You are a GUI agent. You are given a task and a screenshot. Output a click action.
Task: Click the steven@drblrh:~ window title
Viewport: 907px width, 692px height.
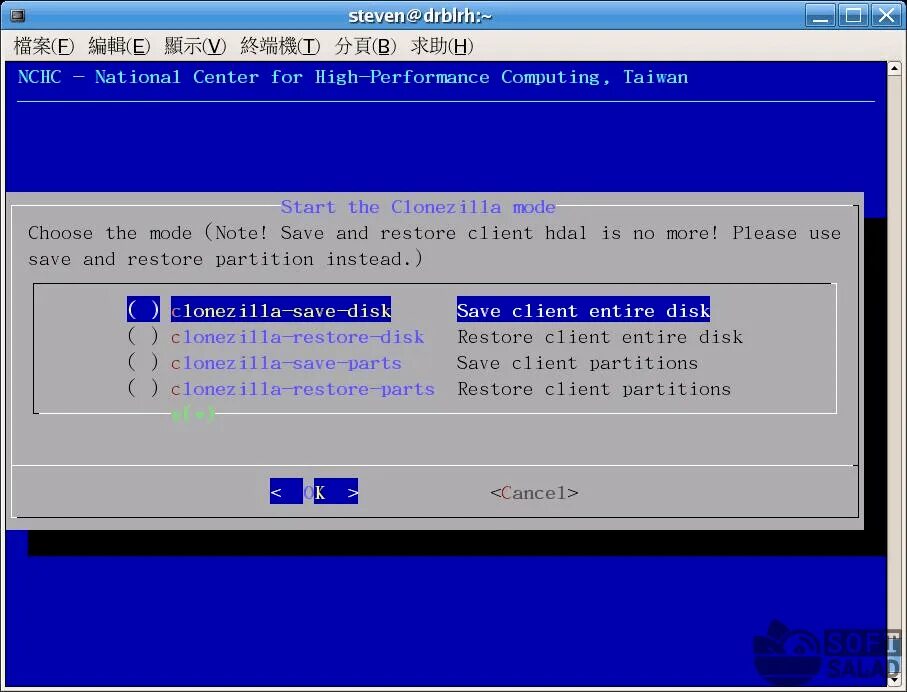pyautogui.click(x=420, y=16)
